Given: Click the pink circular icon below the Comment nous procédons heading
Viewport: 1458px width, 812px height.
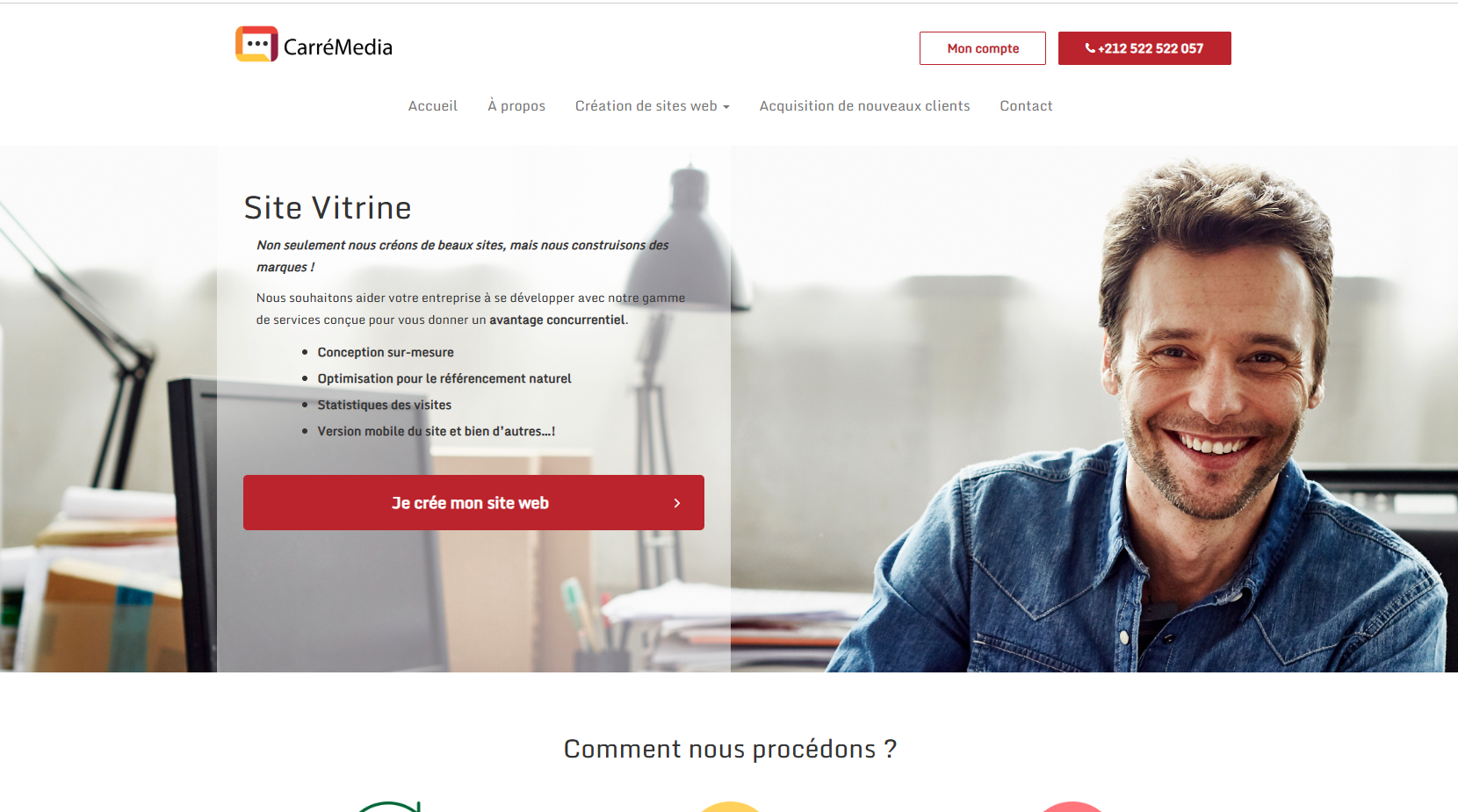Looking at the screenshot, I should pyautogui.click(x=1072, y=807).
